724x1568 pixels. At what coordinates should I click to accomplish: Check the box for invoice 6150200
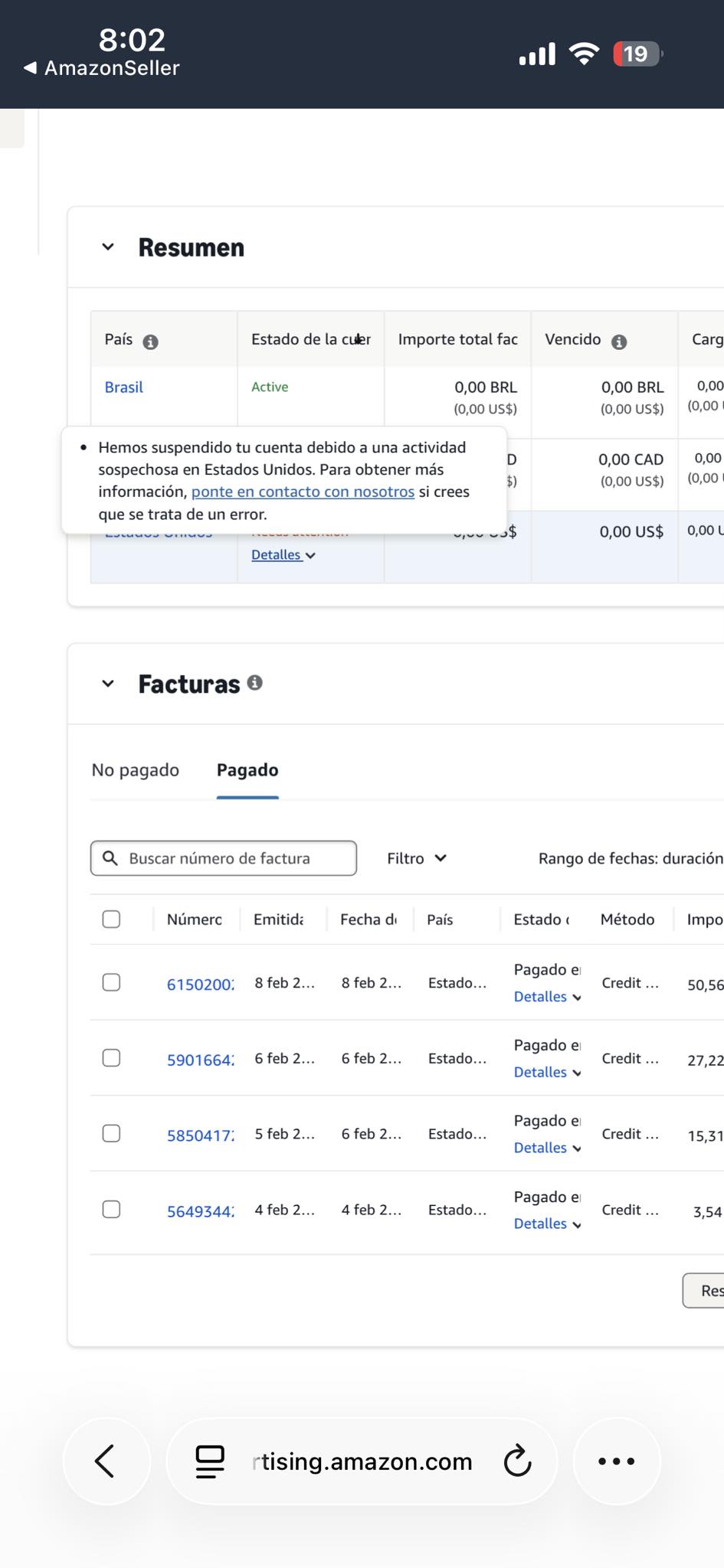pos(111,982)
